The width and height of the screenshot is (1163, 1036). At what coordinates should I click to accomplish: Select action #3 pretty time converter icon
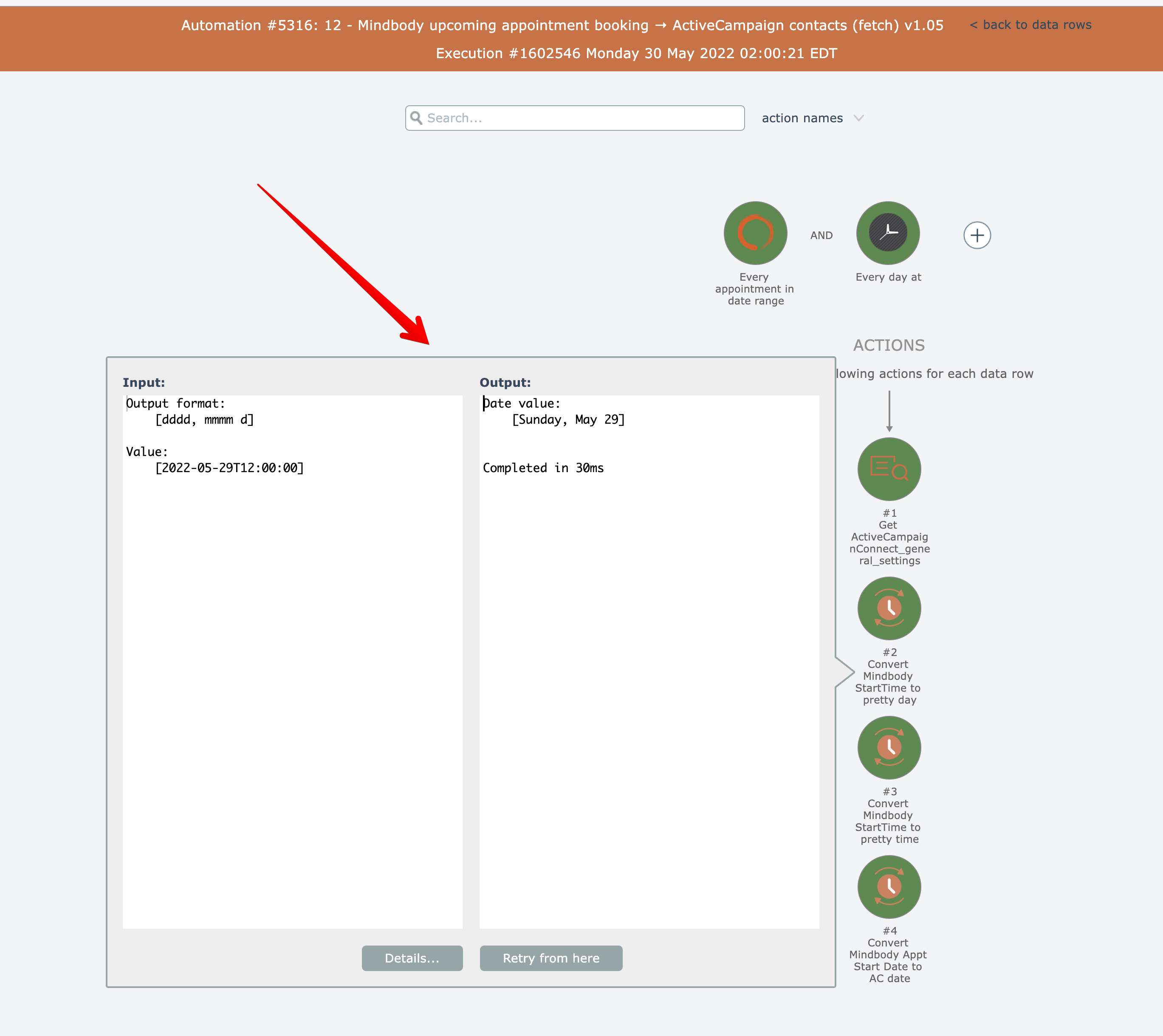click(889, 747)
